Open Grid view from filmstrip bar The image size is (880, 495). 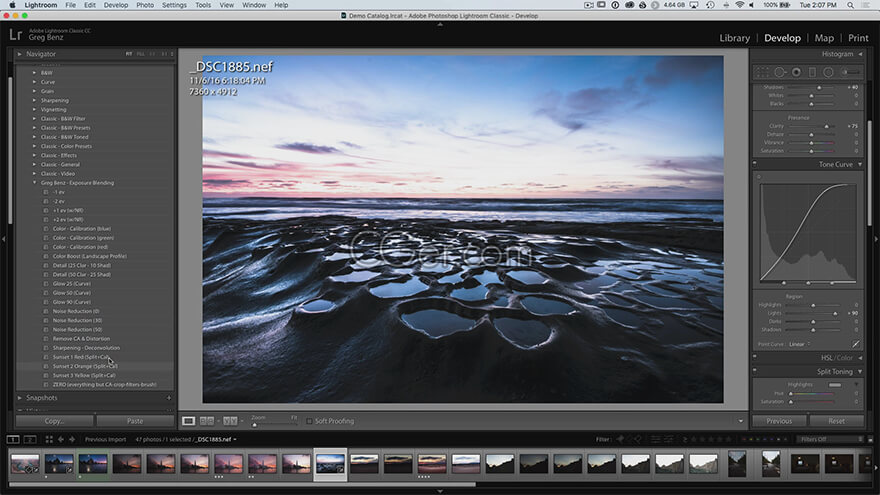49,439
